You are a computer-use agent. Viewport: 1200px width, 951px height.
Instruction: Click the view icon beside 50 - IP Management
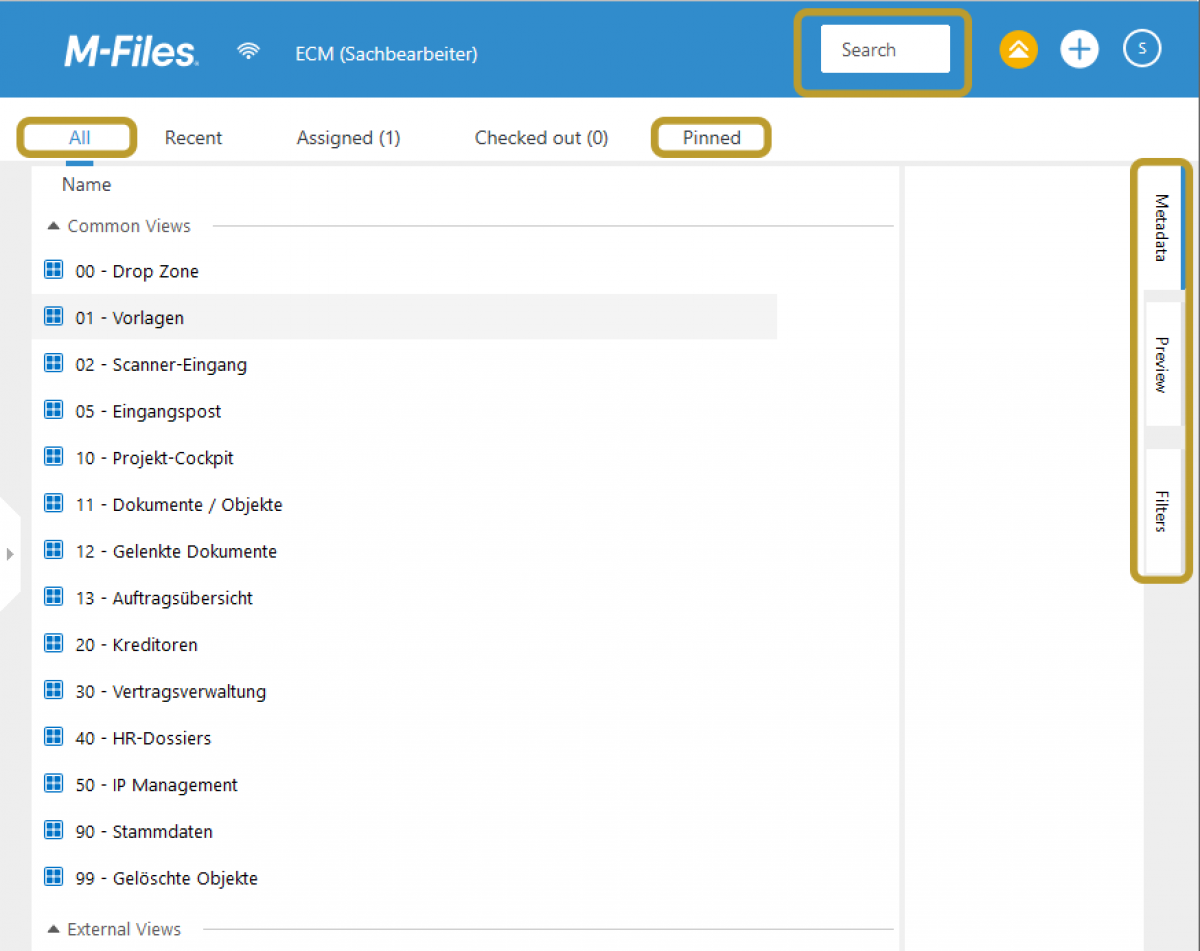tap(54, 784)
